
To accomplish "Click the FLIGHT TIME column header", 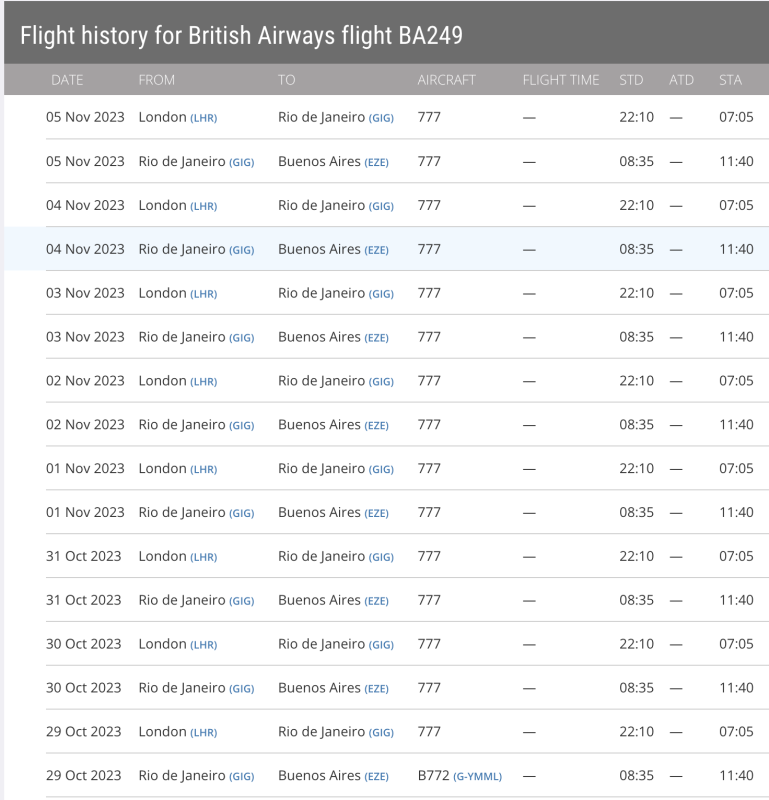I will pyautogui.click(x=560, y=80).
